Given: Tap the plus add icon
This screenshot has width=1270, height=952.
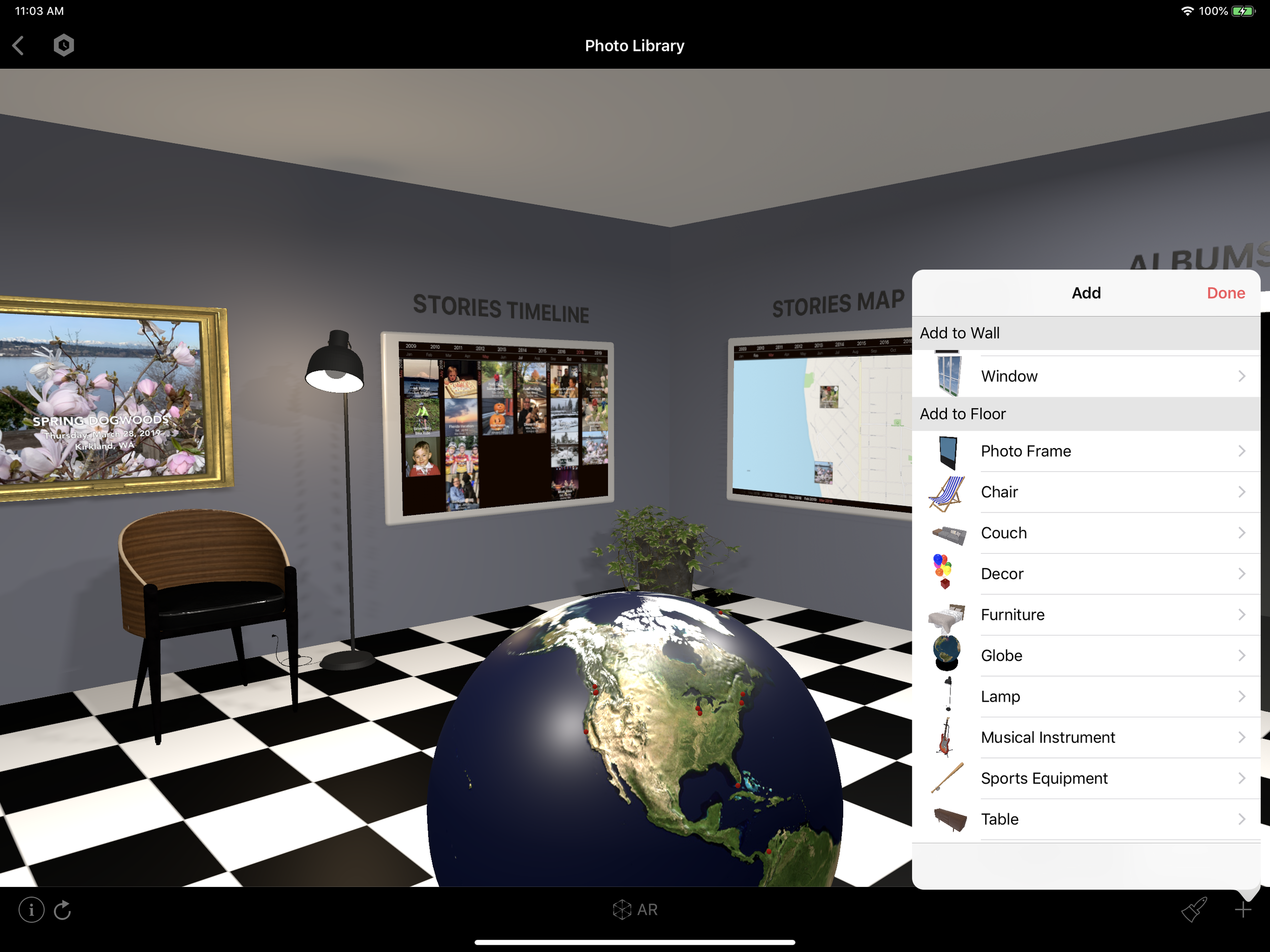Looking at the screenshot, I should coord(1243,909).
